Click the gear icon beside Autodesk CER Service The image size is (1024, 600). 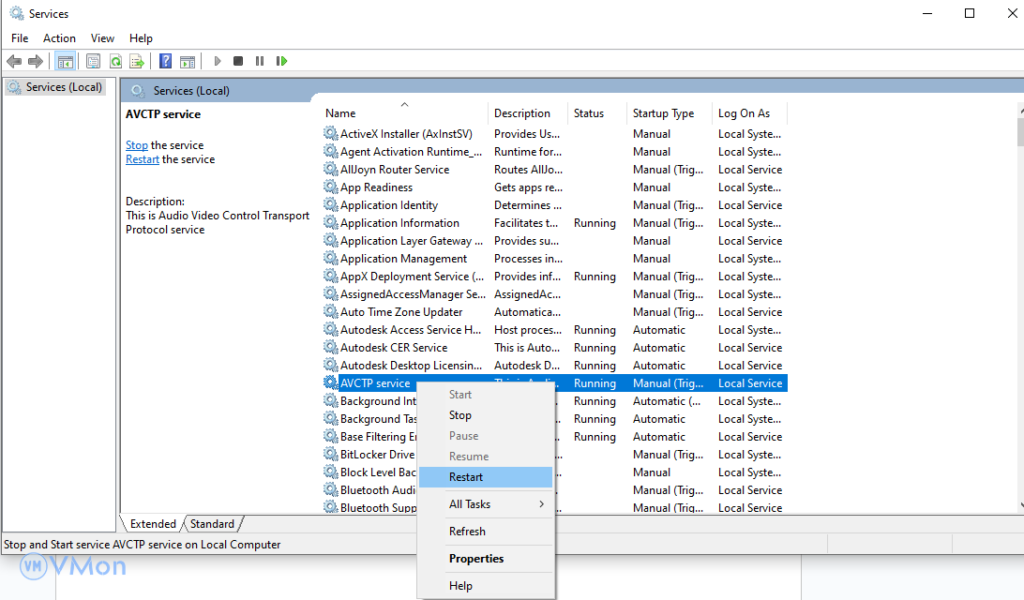click(330, 347)
